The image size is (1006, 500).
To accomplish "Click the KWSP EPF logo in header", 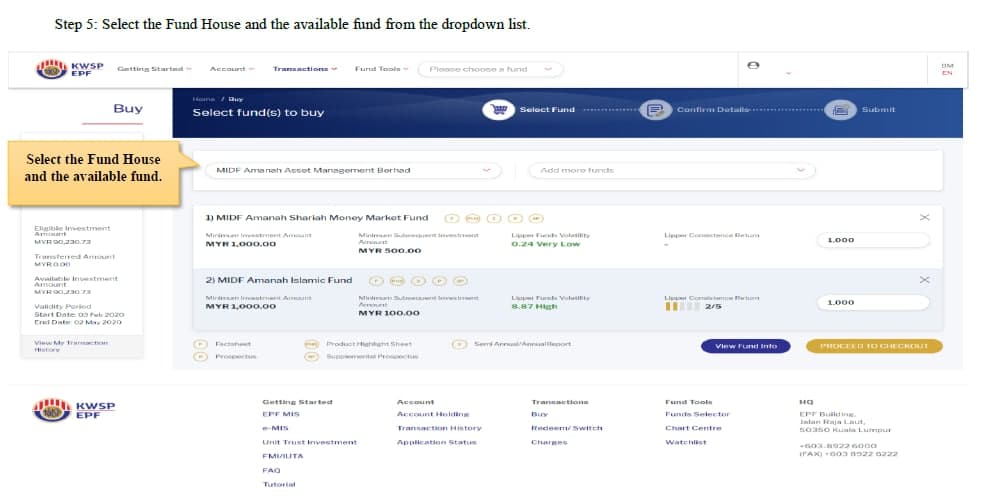I will 69,69.
